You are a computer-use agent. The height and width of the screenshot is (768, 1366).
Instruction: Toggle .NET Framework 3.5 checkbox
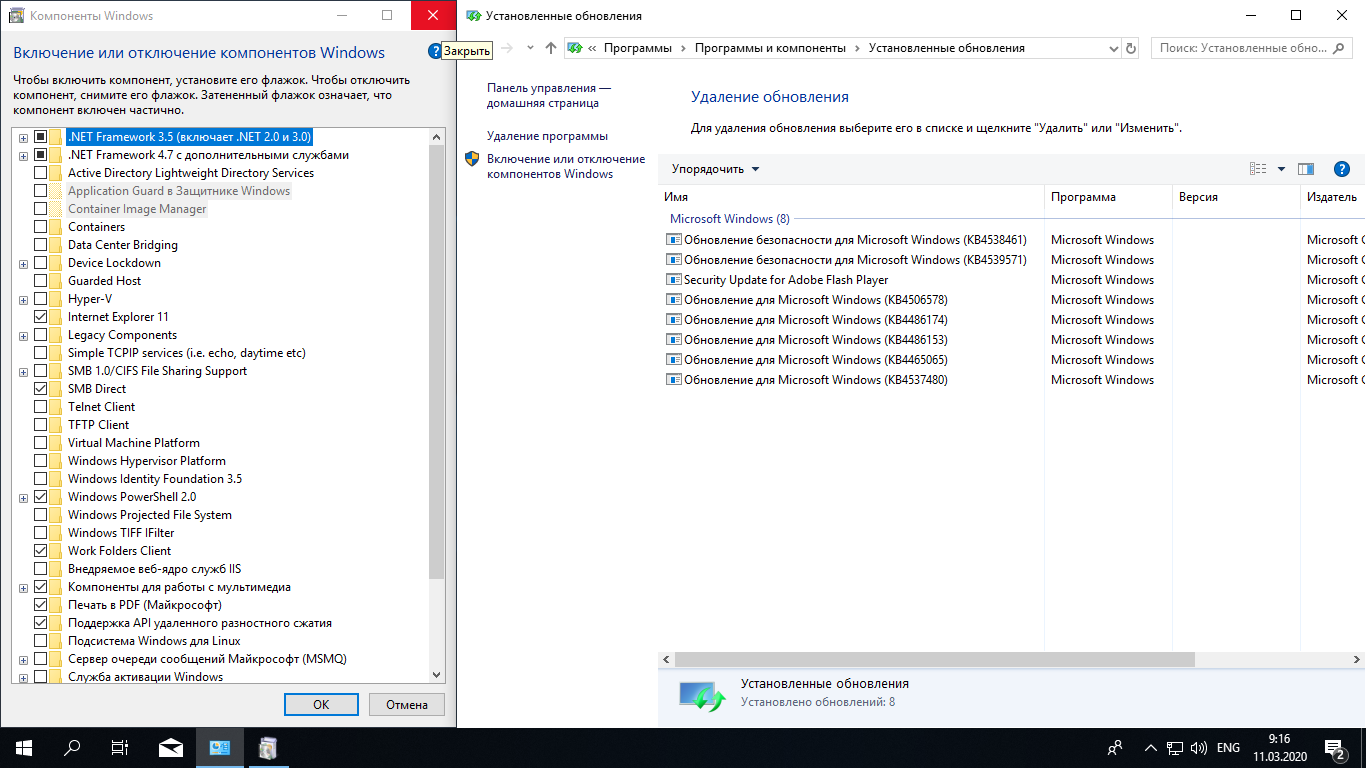41,137
